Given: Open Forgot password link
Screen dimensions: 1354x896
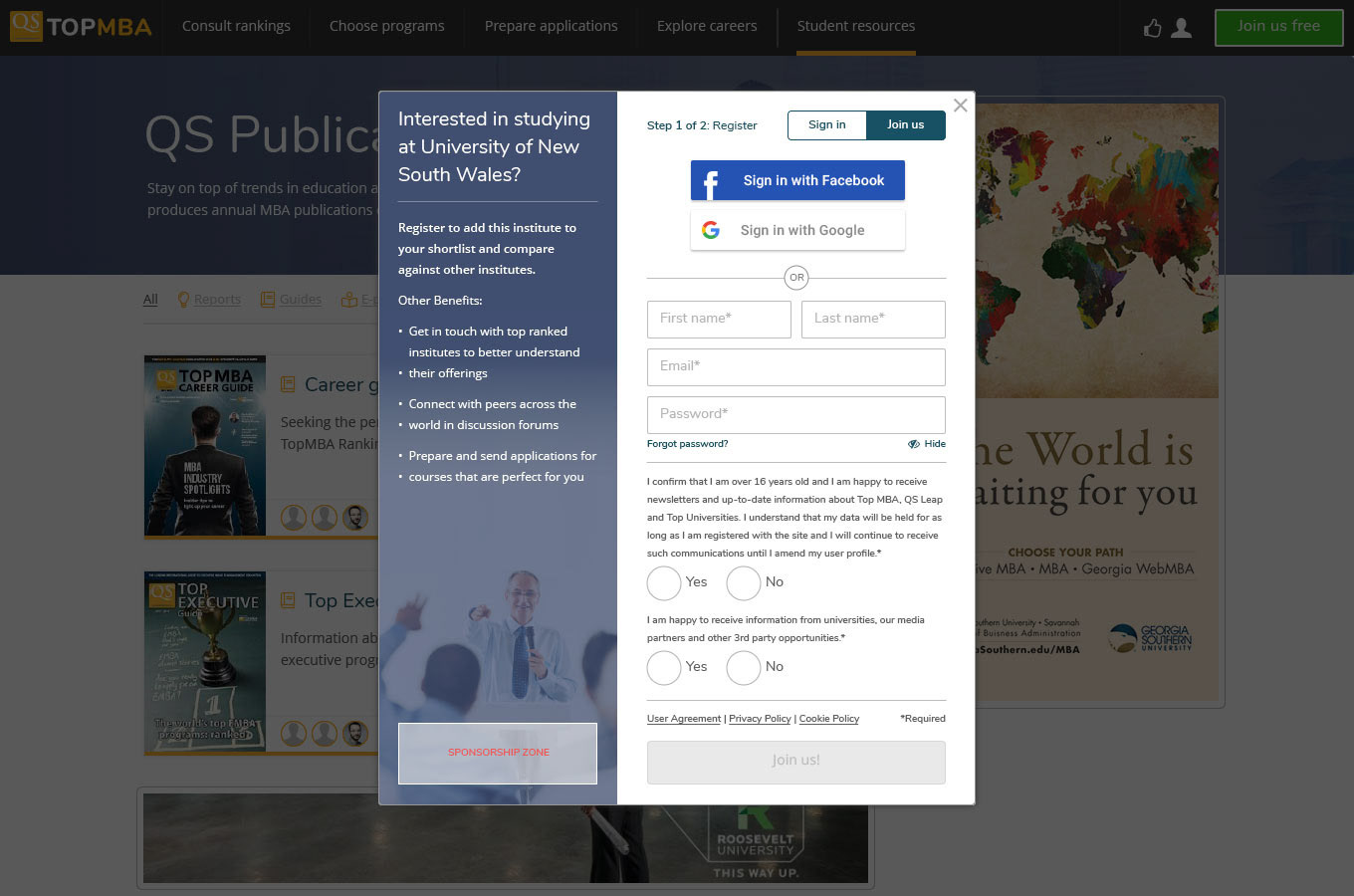Looking at the screenshot, I should point(687,444).
